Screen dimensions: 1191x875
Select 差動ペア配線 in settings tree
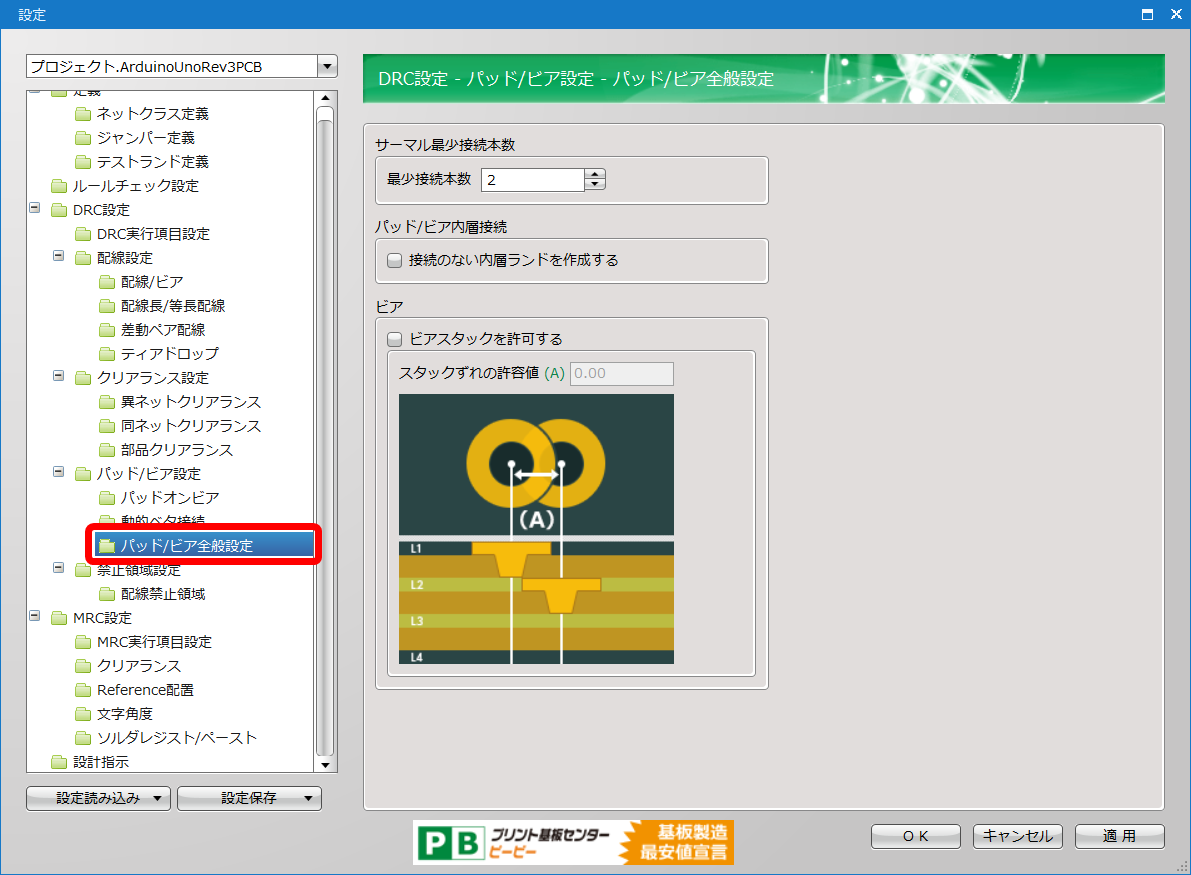pos(163,330)
